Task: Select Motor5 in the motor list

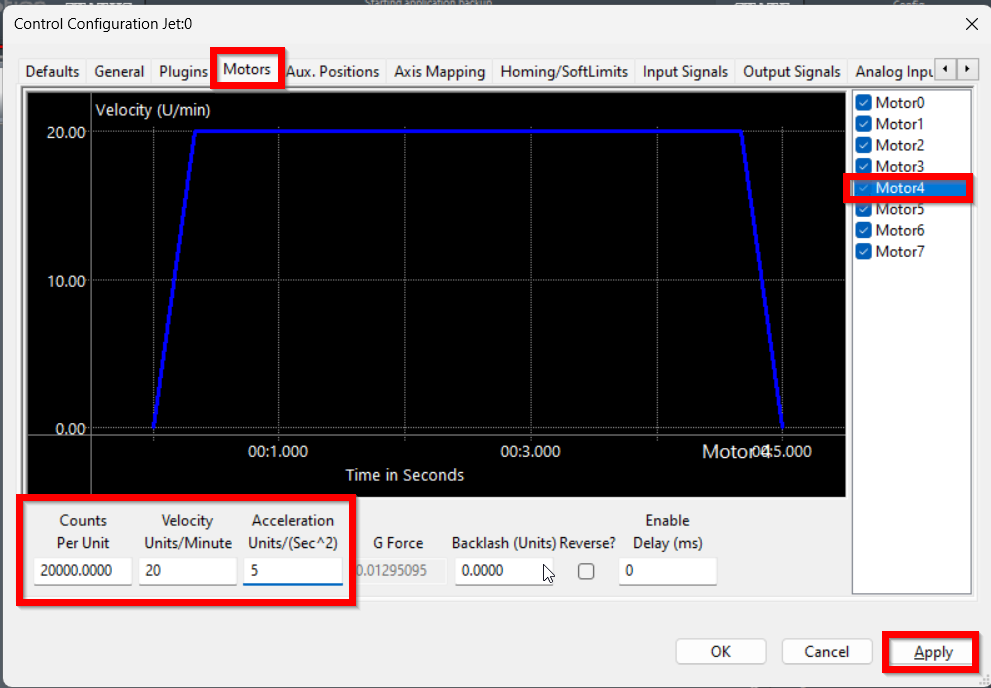Action: [x=900, y=209]
